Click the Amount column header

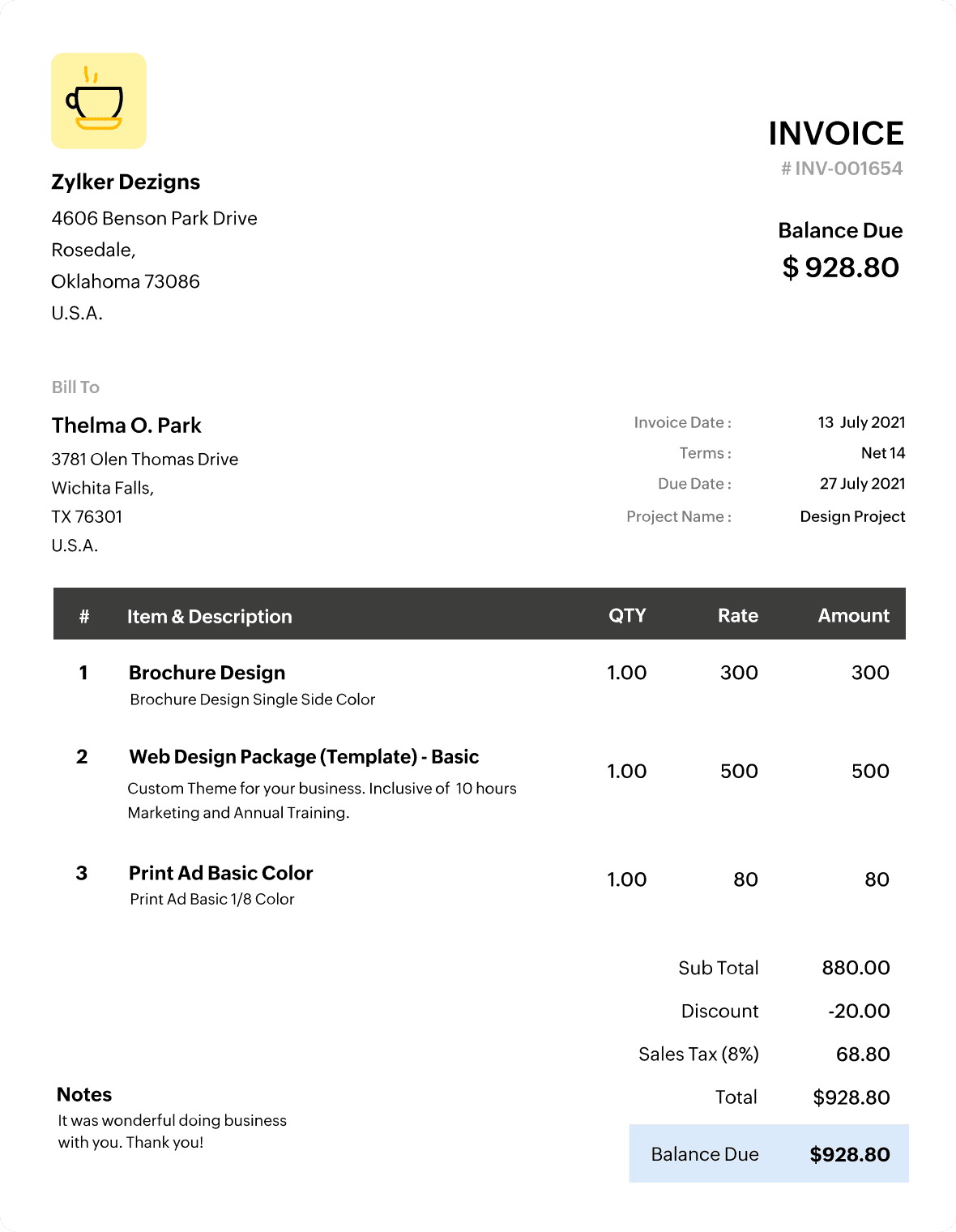coord(853,615)
